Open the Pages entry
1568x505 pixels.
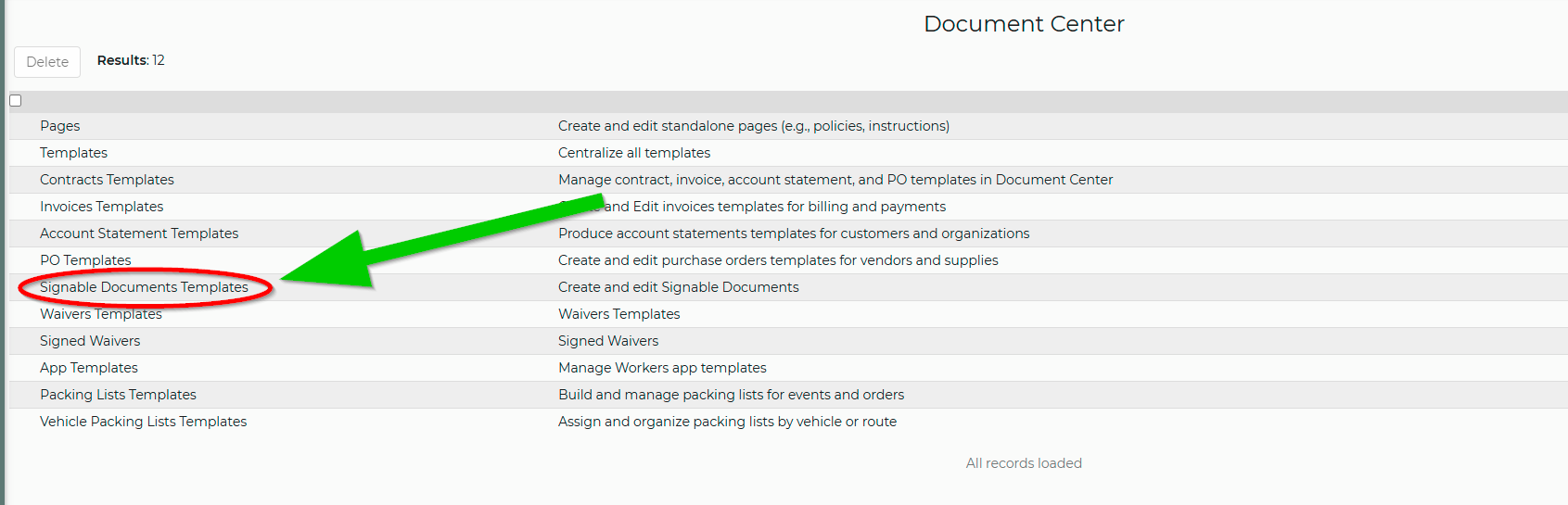(60, 126)
